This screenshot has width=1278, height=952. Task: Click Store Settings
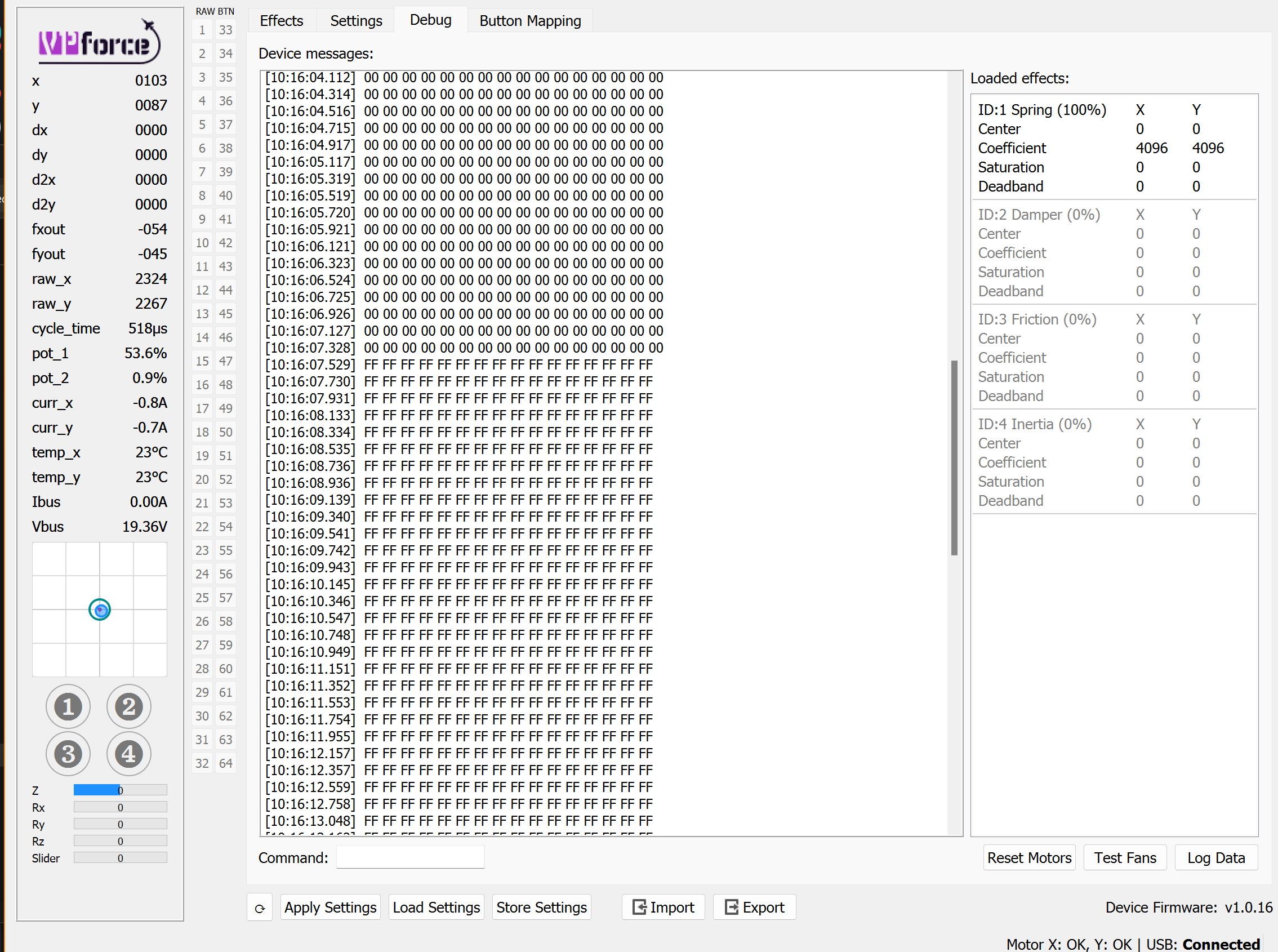[541, 906]
